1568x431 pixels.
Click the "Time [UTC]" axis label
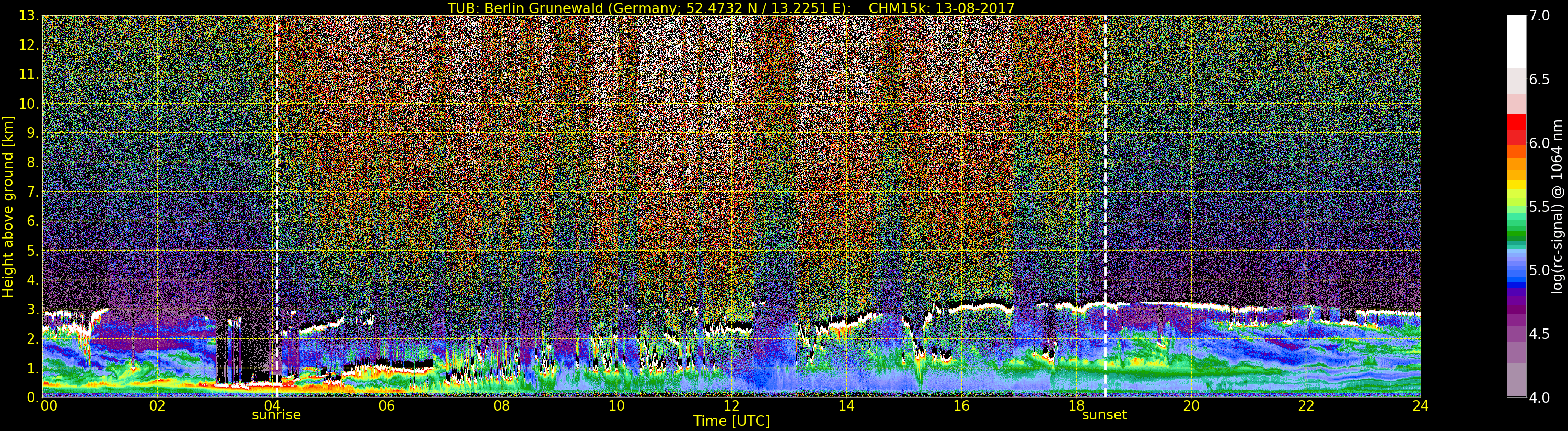731,421
